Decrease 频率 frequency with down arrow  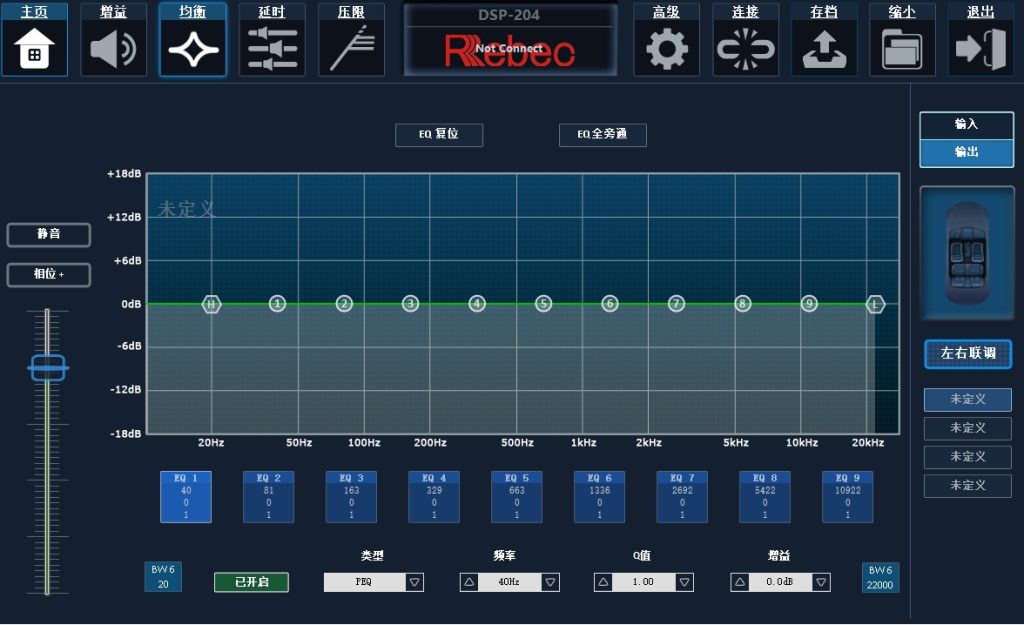551,582
